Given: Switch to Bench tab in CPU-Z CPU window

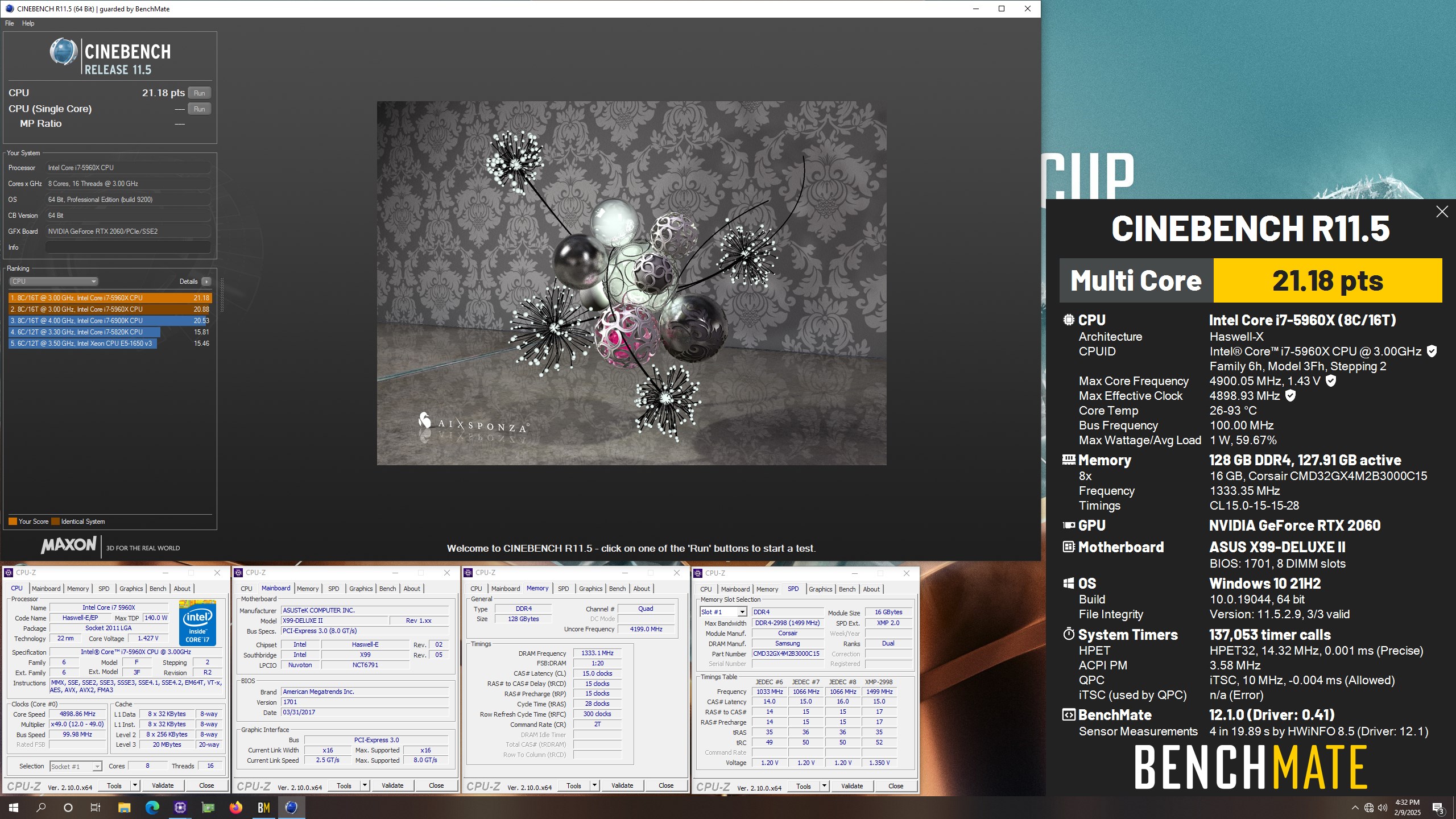Looking at the screenshot, I should point(158,589).
